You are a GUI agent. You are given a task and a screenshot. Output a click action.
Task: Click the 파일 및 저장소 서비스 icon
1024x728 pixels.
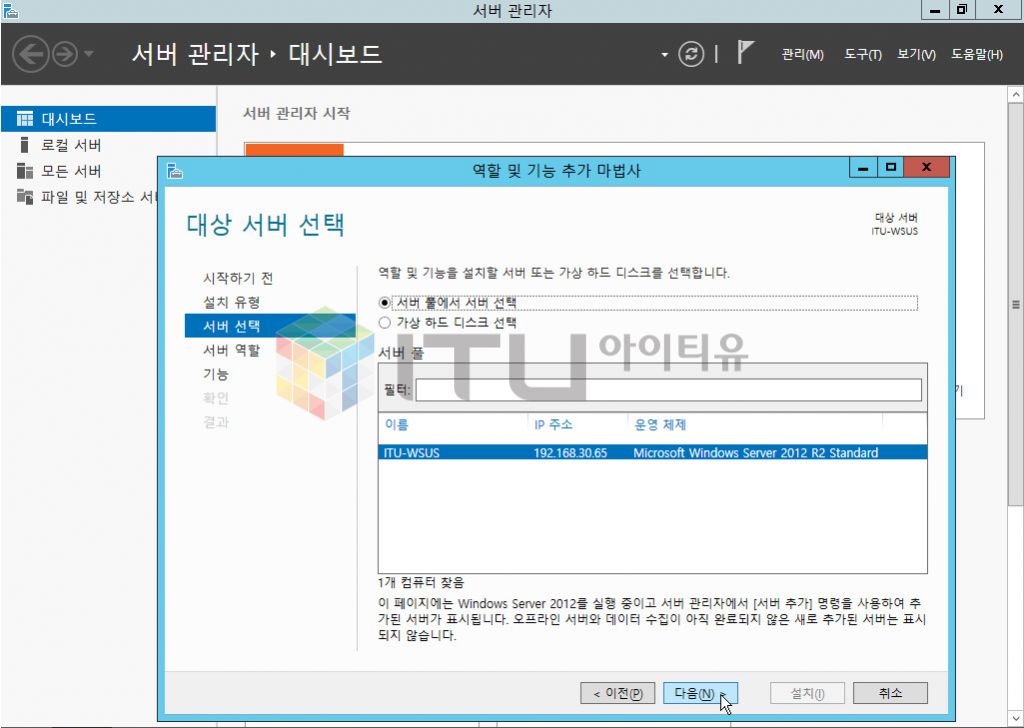click(x=25, y=197)
